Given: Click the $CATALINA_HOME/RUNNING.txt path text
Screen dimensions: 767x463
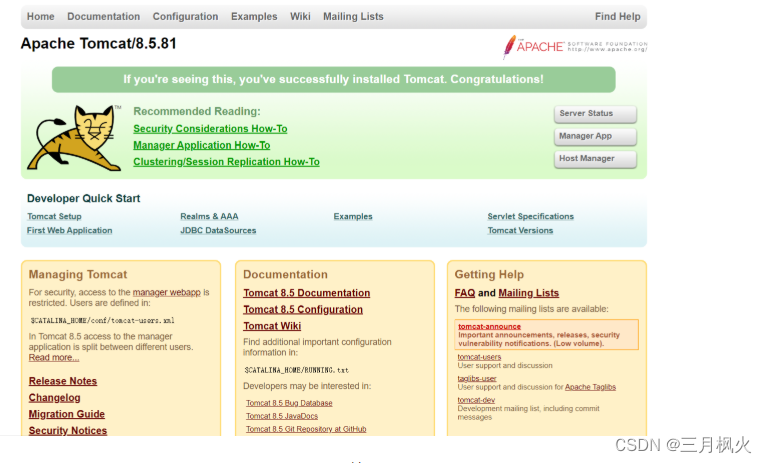Looking at the screenshot, I should click(x=296, y=370).
